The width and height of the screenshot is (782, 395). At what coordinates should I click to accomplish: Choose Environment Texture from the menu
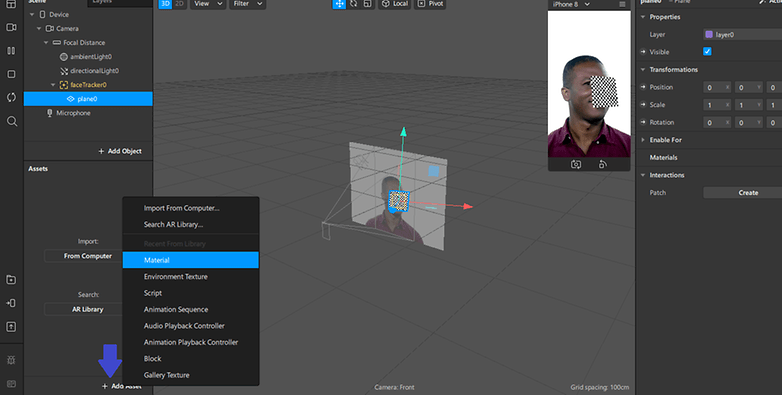(x=191, y=276)
